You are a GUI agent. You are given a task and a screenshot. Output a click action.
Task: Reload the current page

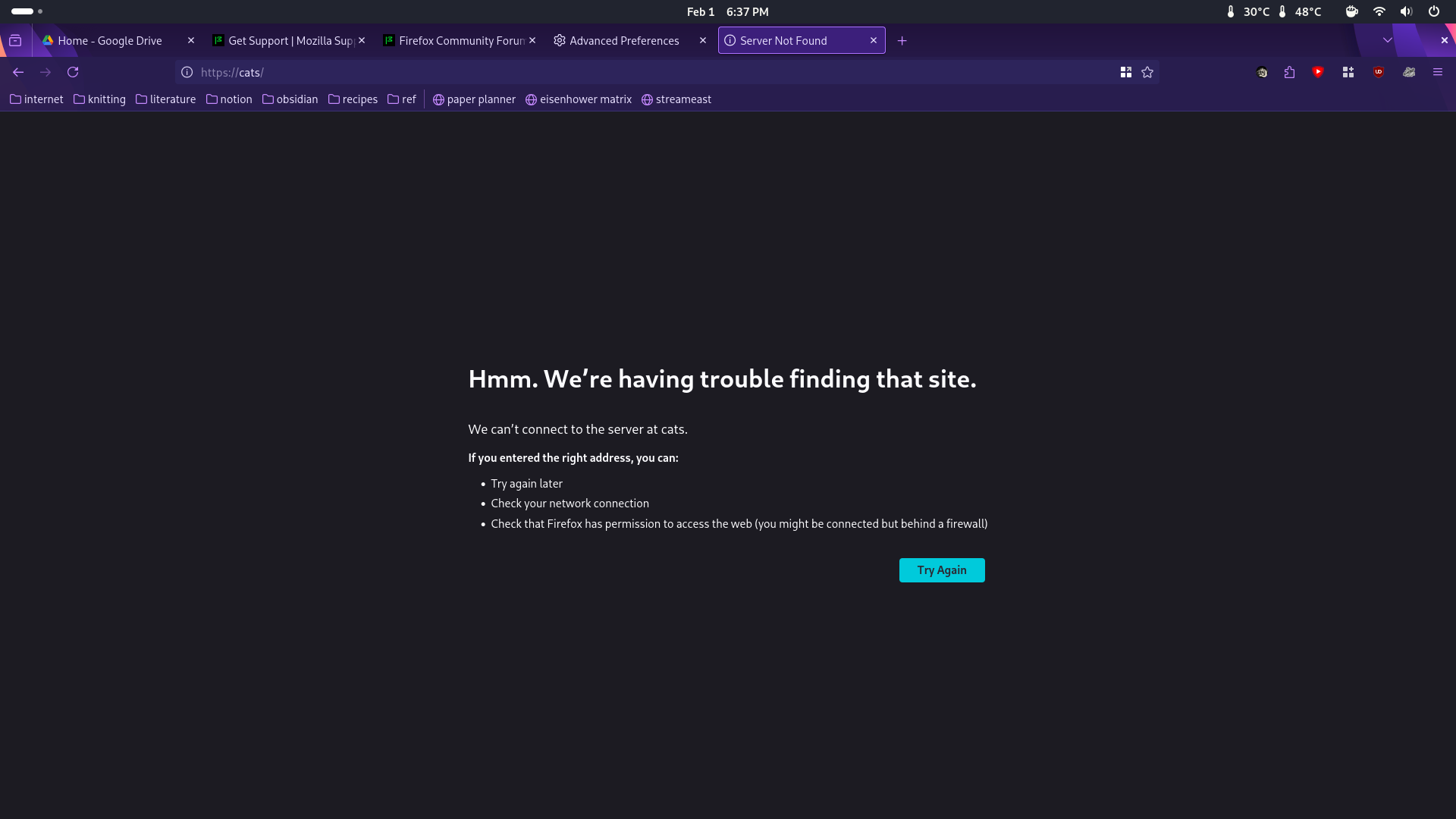tap(73, 72)
